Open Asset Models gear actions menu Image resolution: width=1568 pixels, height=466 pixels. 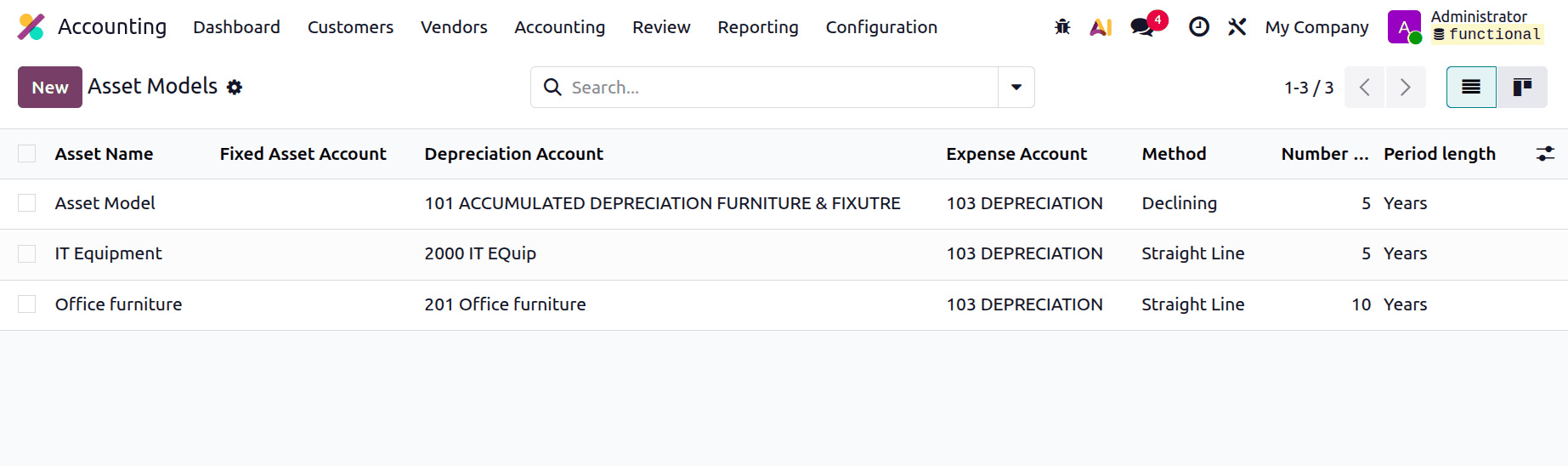click(x=235, y=87)
